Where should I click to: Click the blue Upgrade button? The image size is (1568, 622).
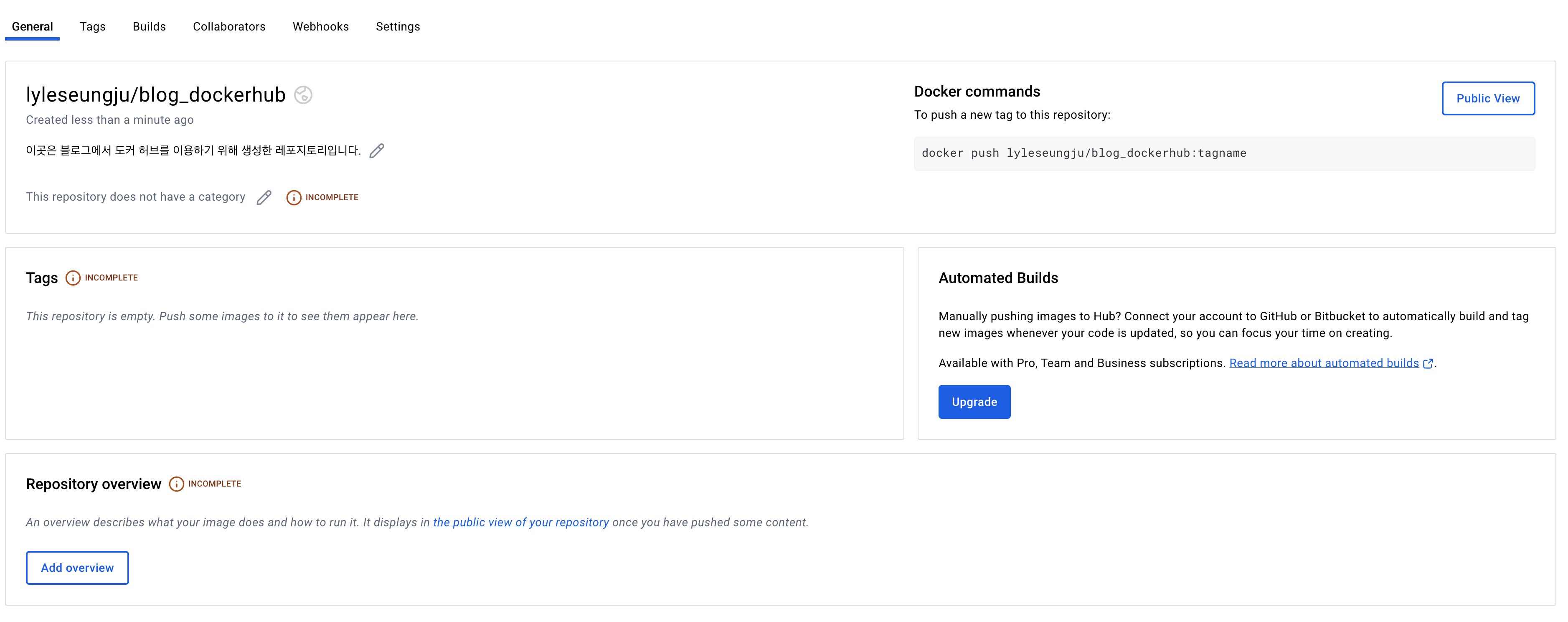point(974,402)
